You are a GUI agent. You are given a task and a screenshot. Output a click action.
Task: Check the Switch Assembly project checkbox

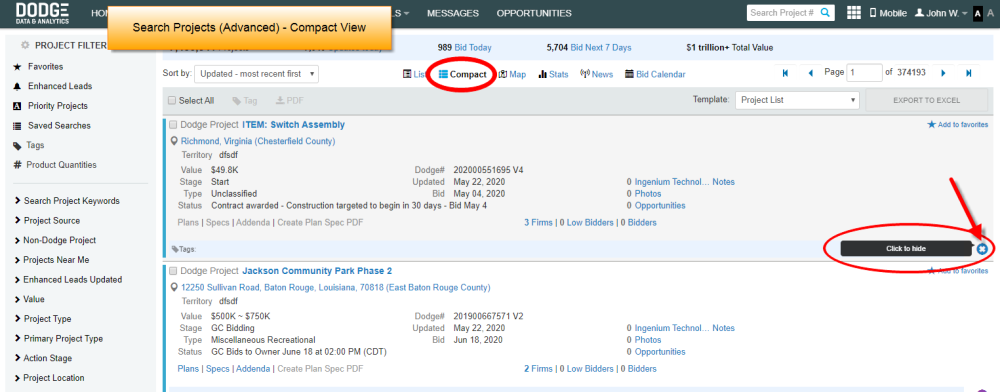pyautogui.click(x=173, y=125)
